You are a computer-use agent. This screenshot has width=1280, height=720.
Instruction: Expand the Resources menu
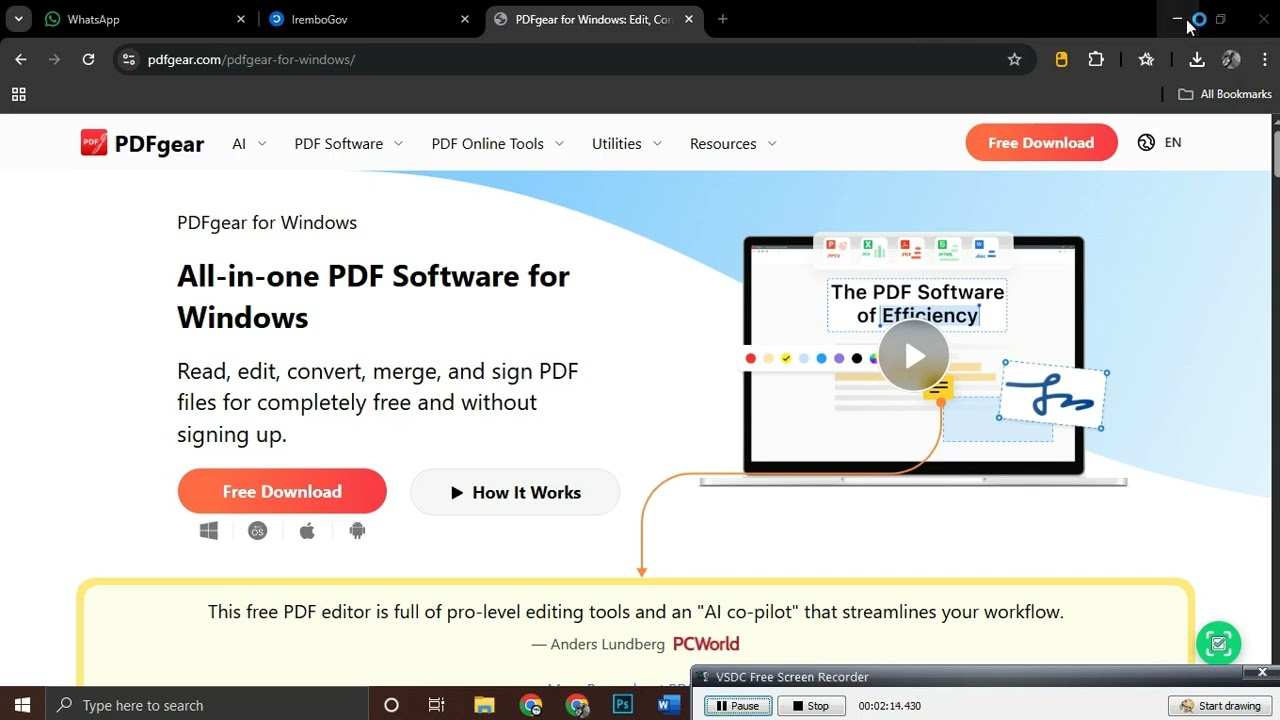[733, 144]
